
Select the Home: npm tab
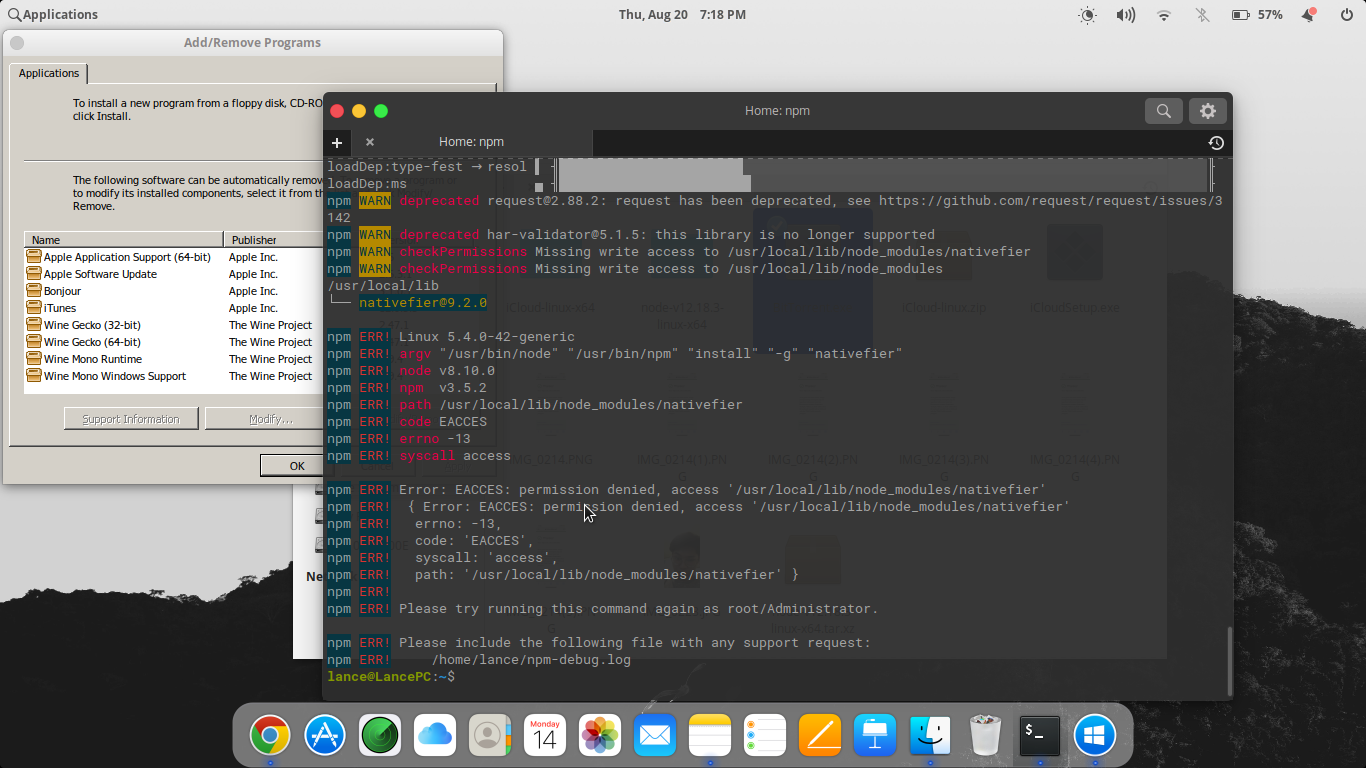(x=471, y=142)
